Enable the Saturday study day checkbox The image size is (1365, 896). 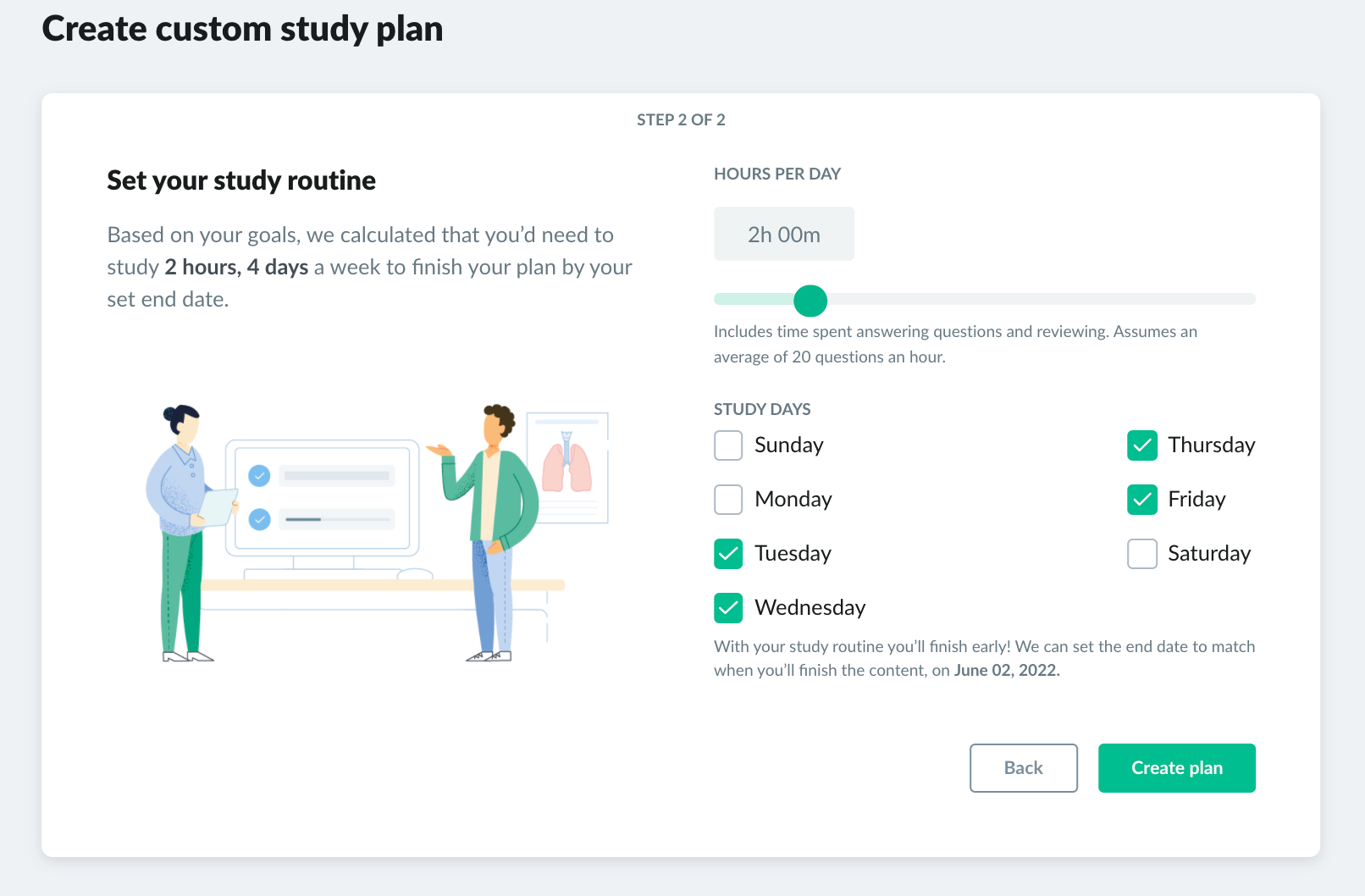pos(1141,553)
